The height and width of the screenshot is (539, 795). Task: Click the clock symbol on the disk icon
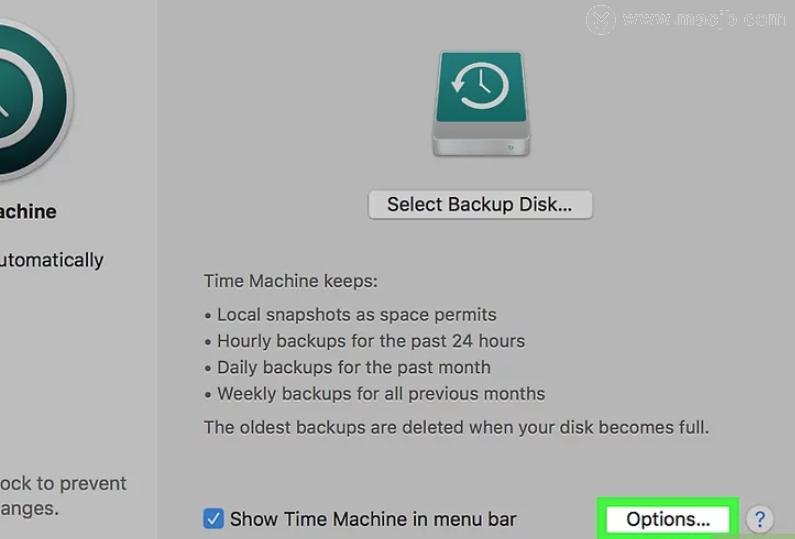(479, 85)
